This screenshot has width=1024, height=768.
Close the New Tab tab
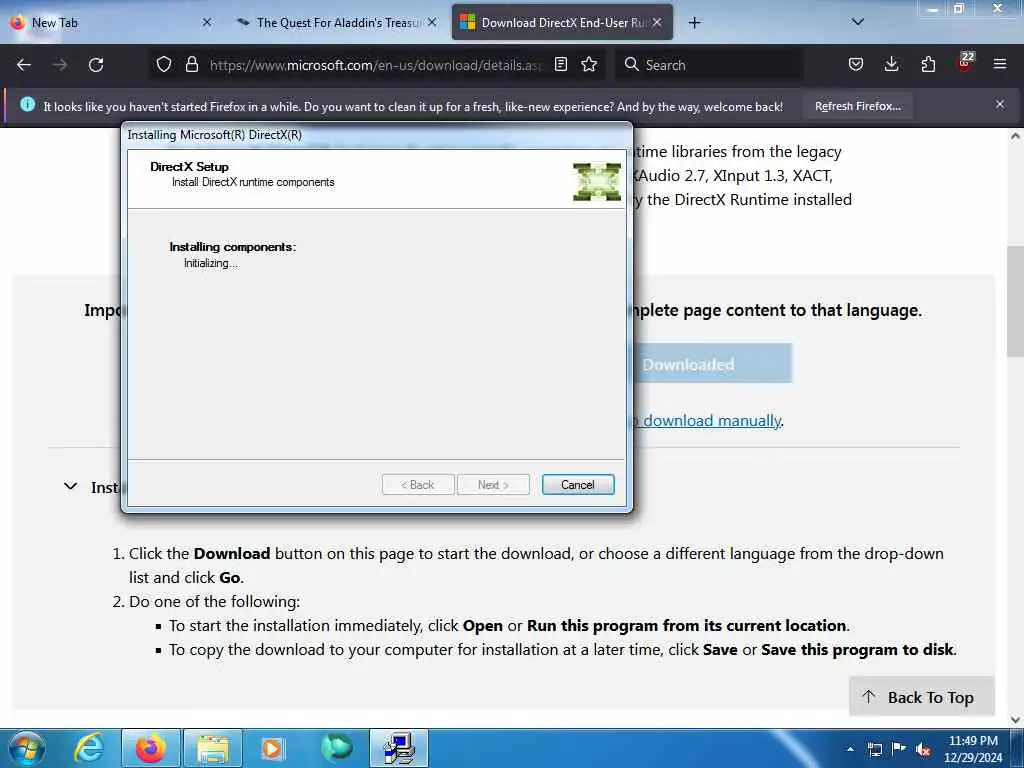pos(206,22)
